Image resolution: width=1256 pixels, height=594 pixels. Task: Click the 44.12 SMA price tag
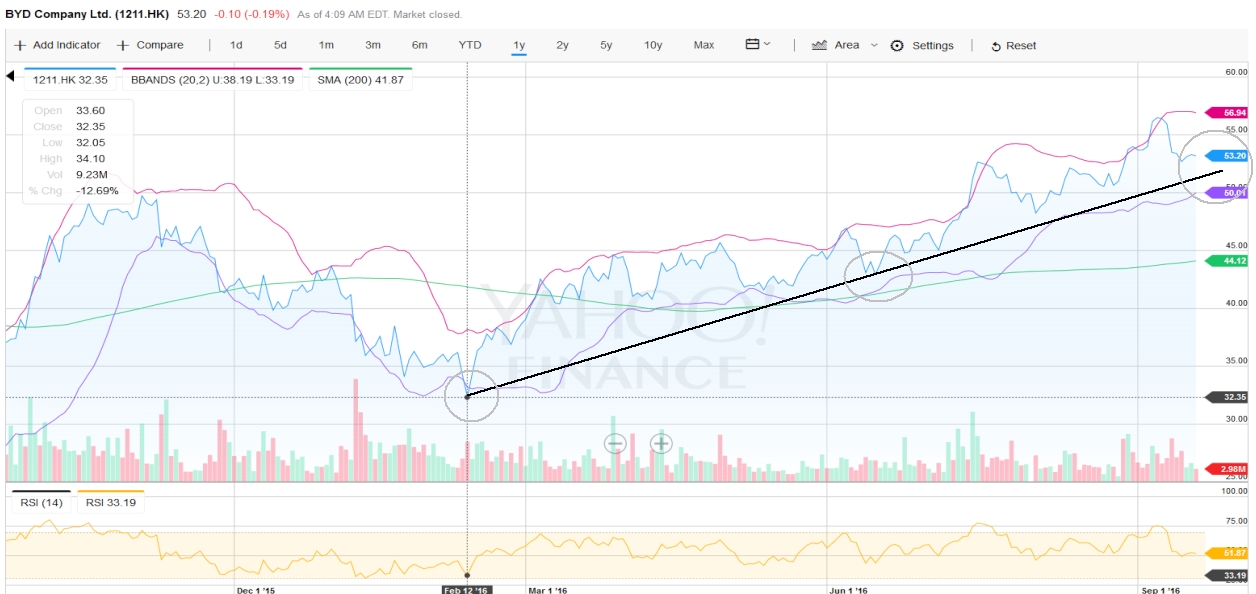tap(1227, 260)
